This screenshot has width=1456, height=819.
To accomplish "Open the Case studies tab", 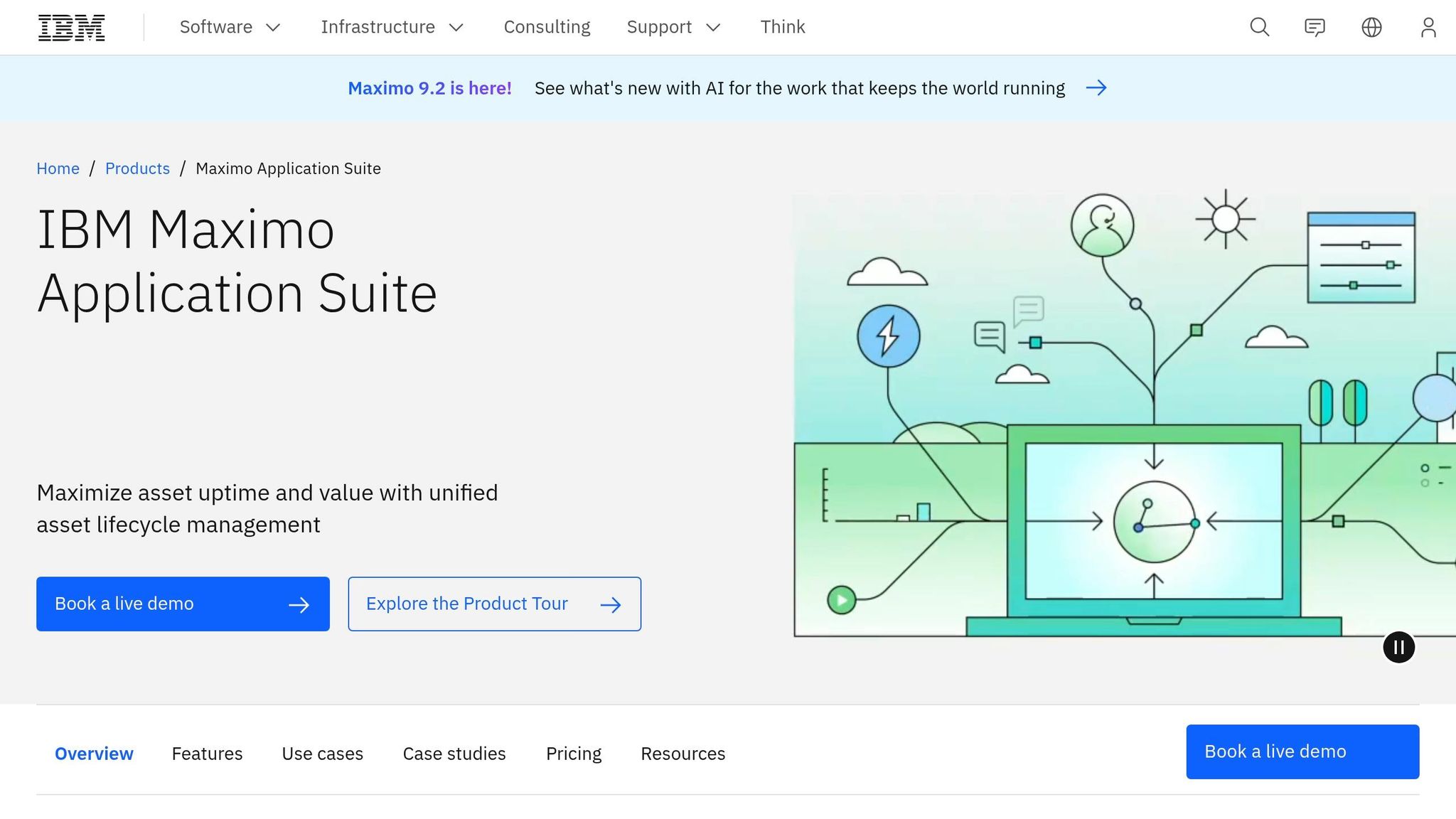I will (454, 754).
